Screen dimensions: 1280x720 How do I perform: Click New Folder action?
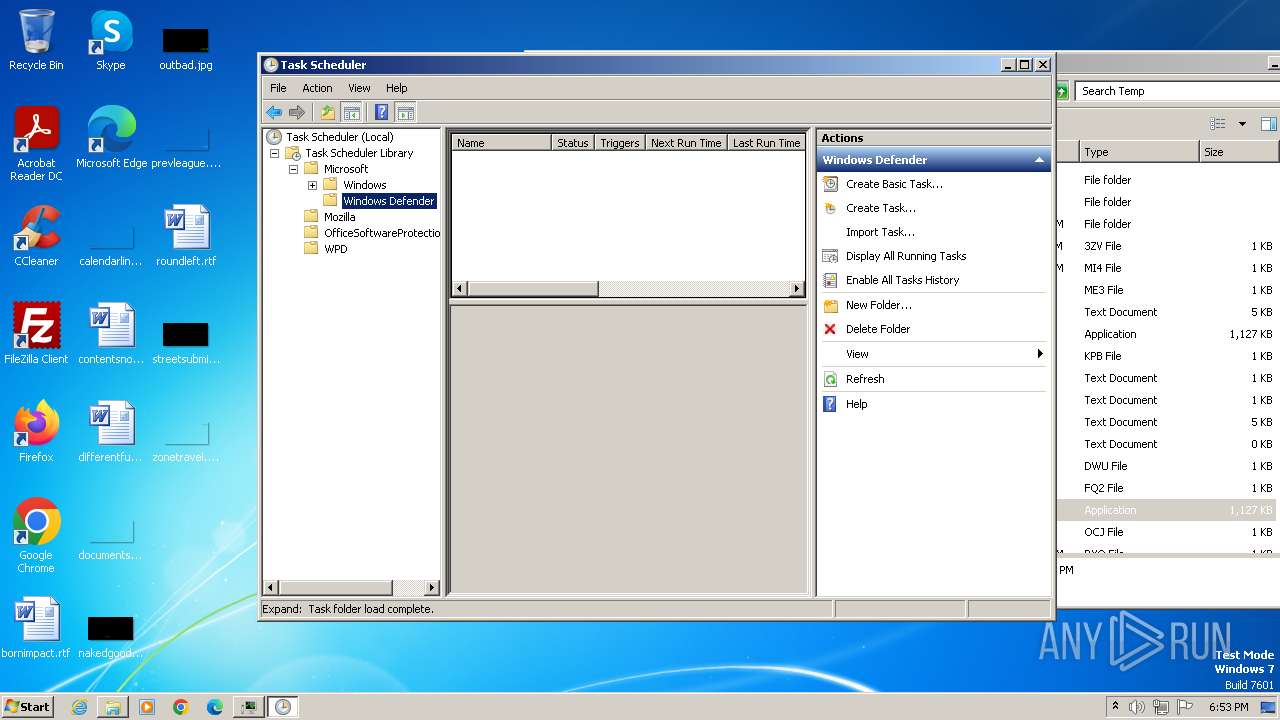point(878,305)
